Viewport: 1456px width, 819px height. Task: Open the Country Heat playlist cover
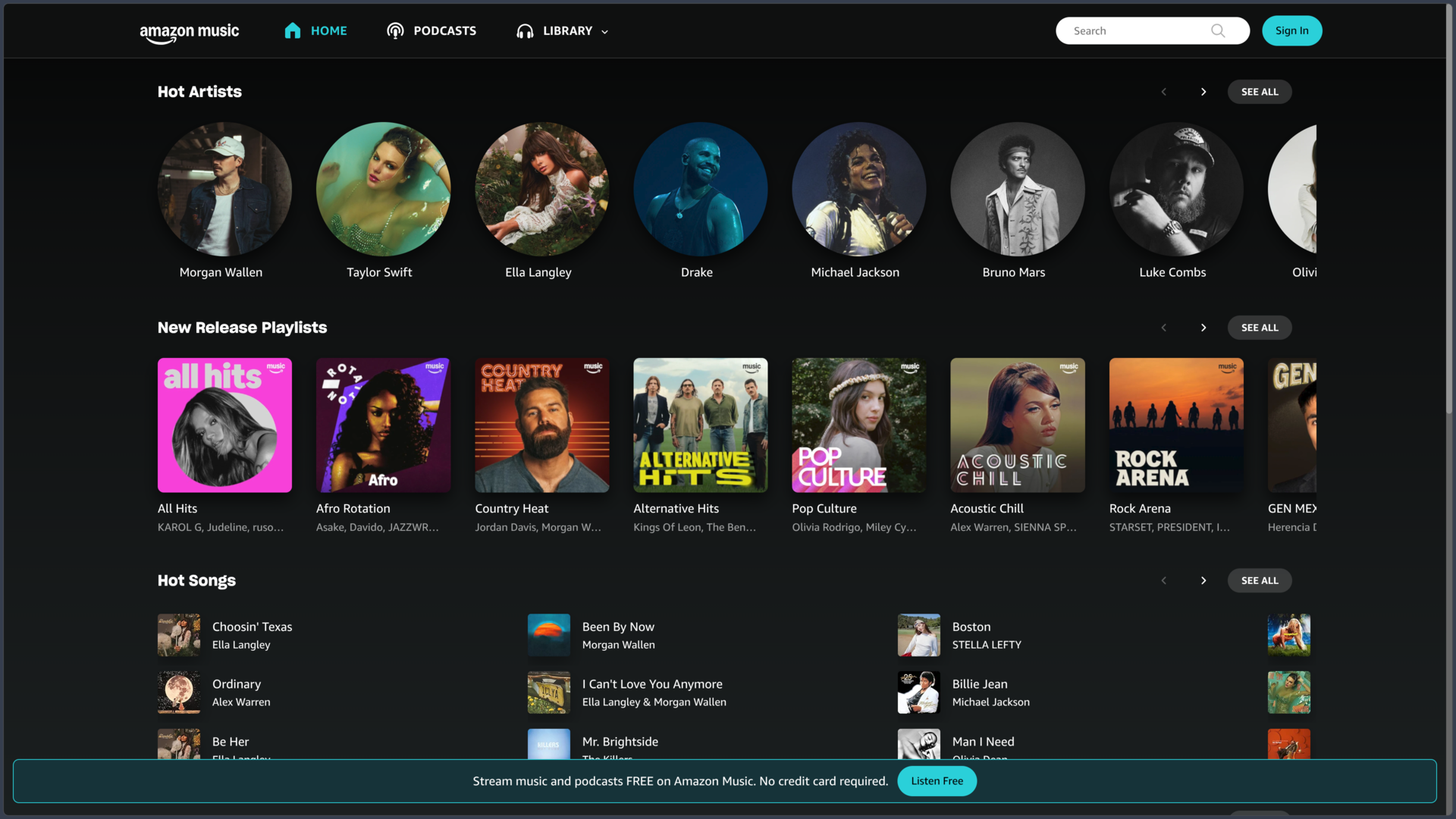point(541,425)
